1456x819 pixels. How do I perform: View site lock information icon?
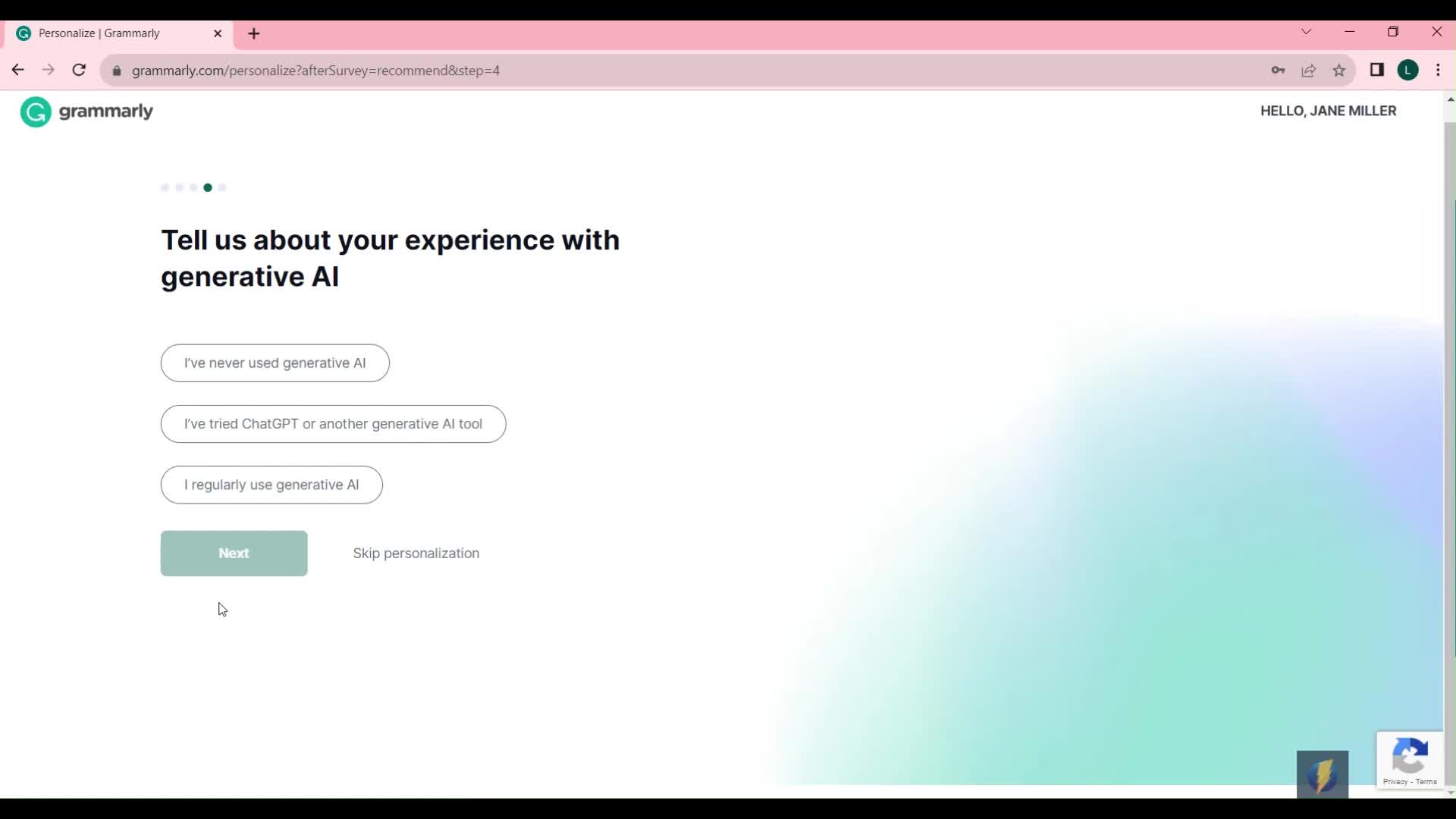tap(117, 71)
